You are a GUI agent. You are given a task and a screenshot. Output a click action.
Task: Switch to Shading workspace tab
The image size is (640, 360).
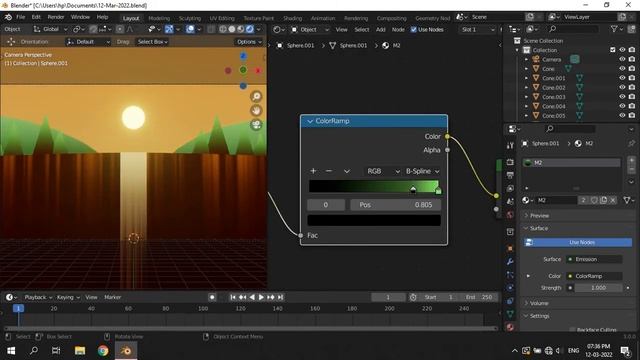tap(292, 18)
